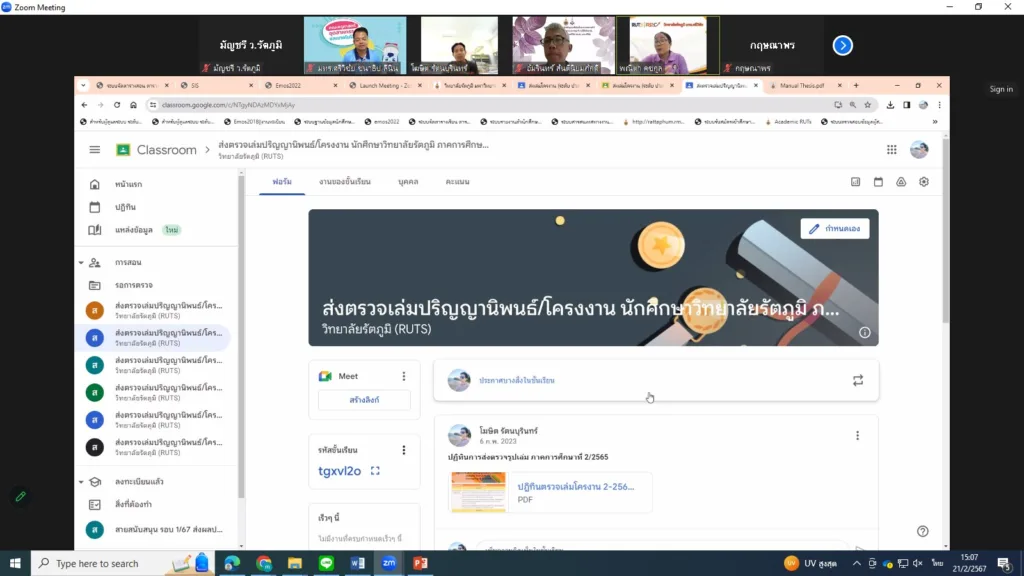
Task: Click the green Zoom annotation pencil
Action: (x=20, y=497)
